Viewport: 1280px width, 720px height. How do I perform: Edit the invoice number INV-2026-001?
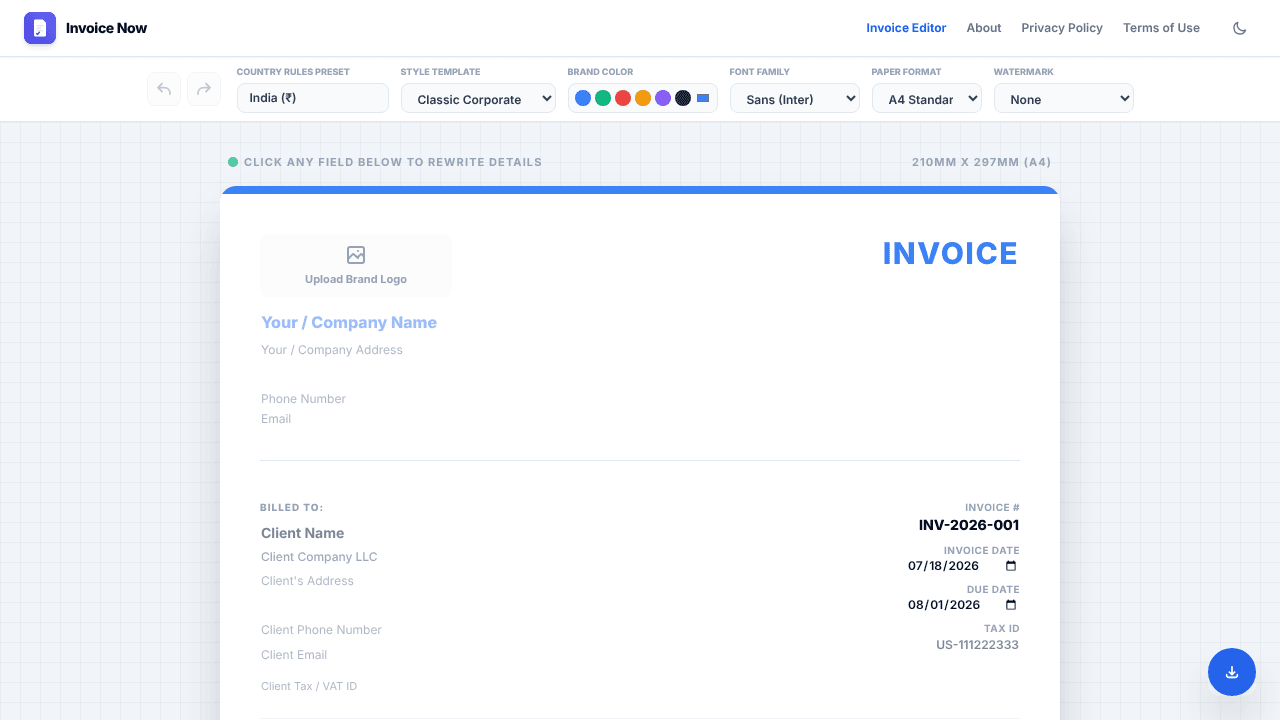(x=969, y=525)
